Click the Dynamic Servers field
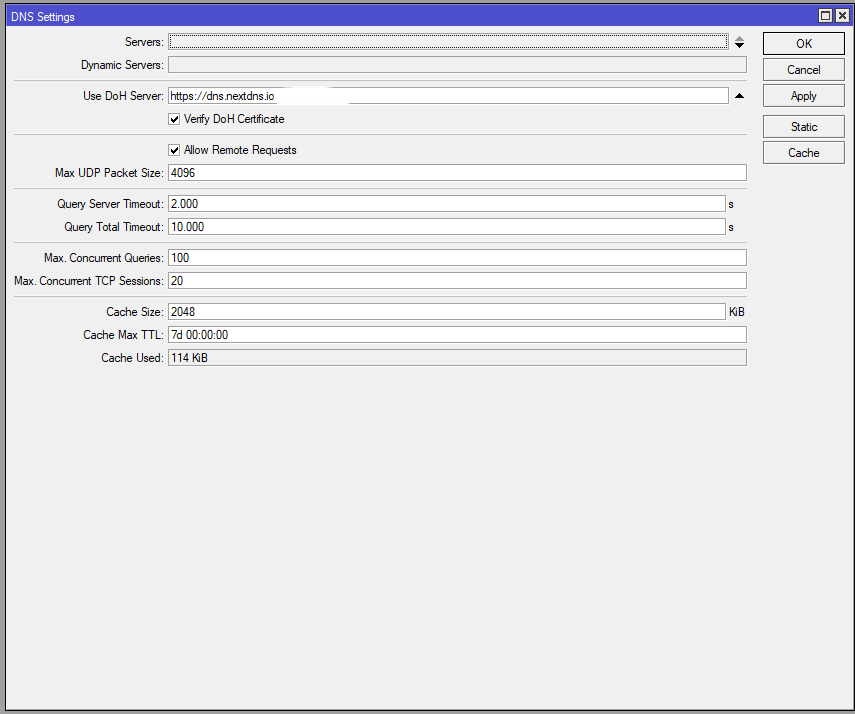Viewport: 855px width, 714px height. click(457, 65)
